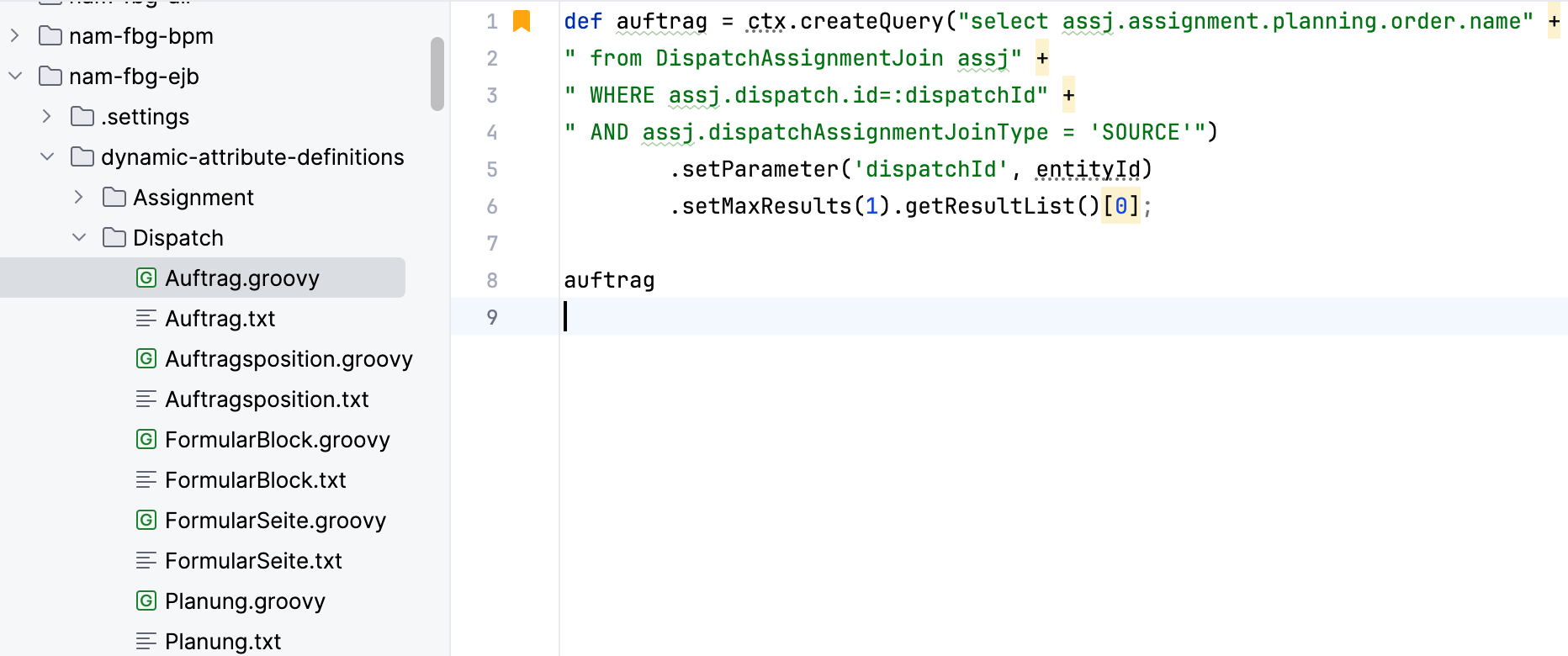Image resolution: width=1568 pixels, height=656 pixels.
Task: Click the Groovy icon beside Planung.groovy
Action: coord(146,601)
